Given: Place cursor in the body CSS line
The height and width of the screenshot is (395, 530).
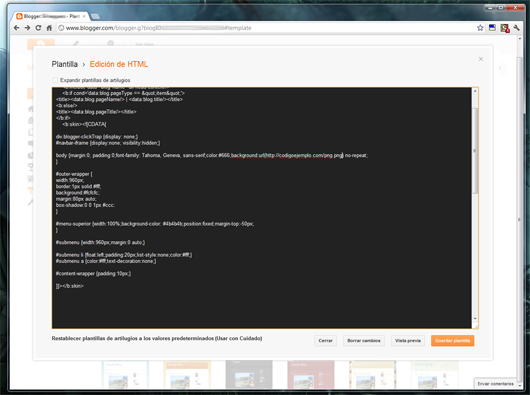Looking at the screenshot, I should coord(212,155).
